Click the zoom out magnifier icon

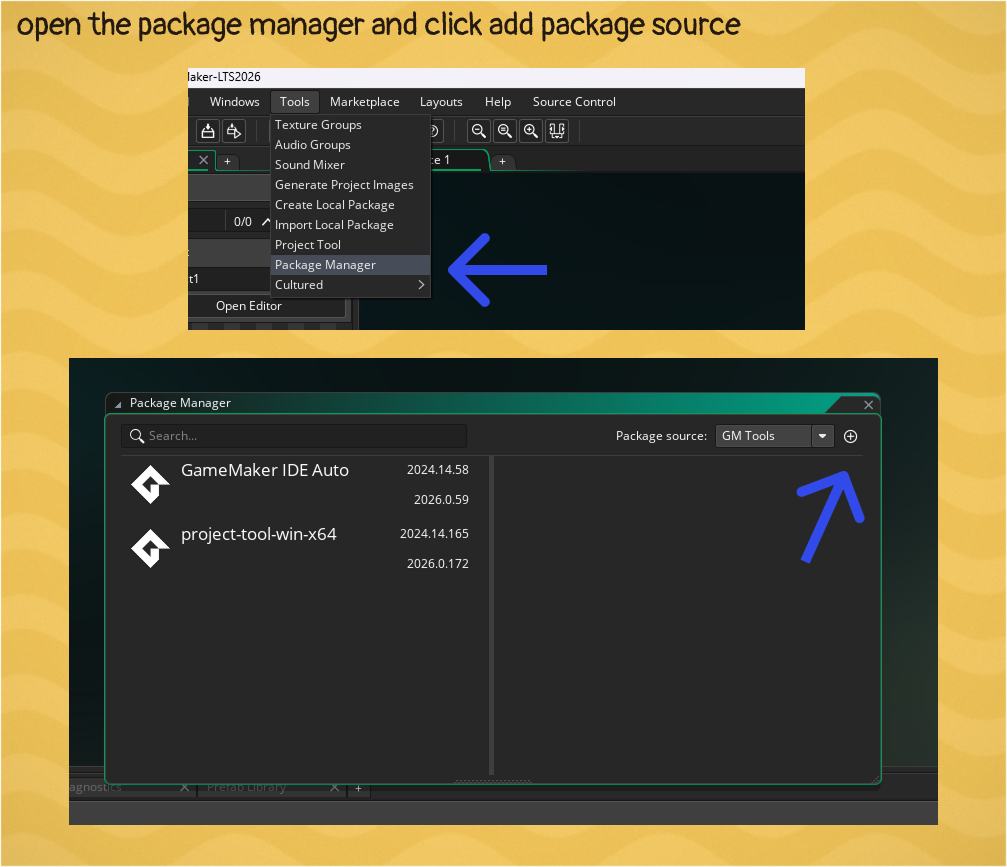tap(478, 131)
